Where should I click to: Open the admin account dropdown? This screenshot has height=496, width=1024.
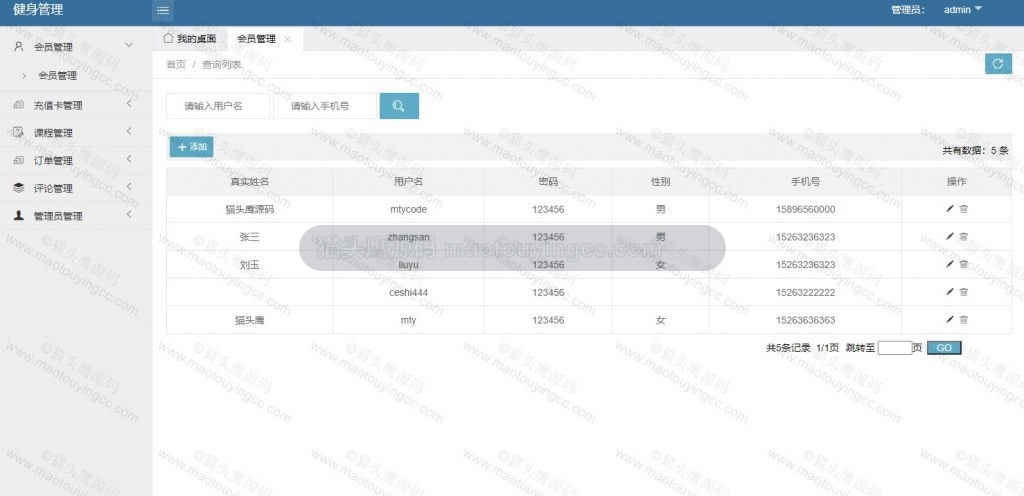click(963, 10)
